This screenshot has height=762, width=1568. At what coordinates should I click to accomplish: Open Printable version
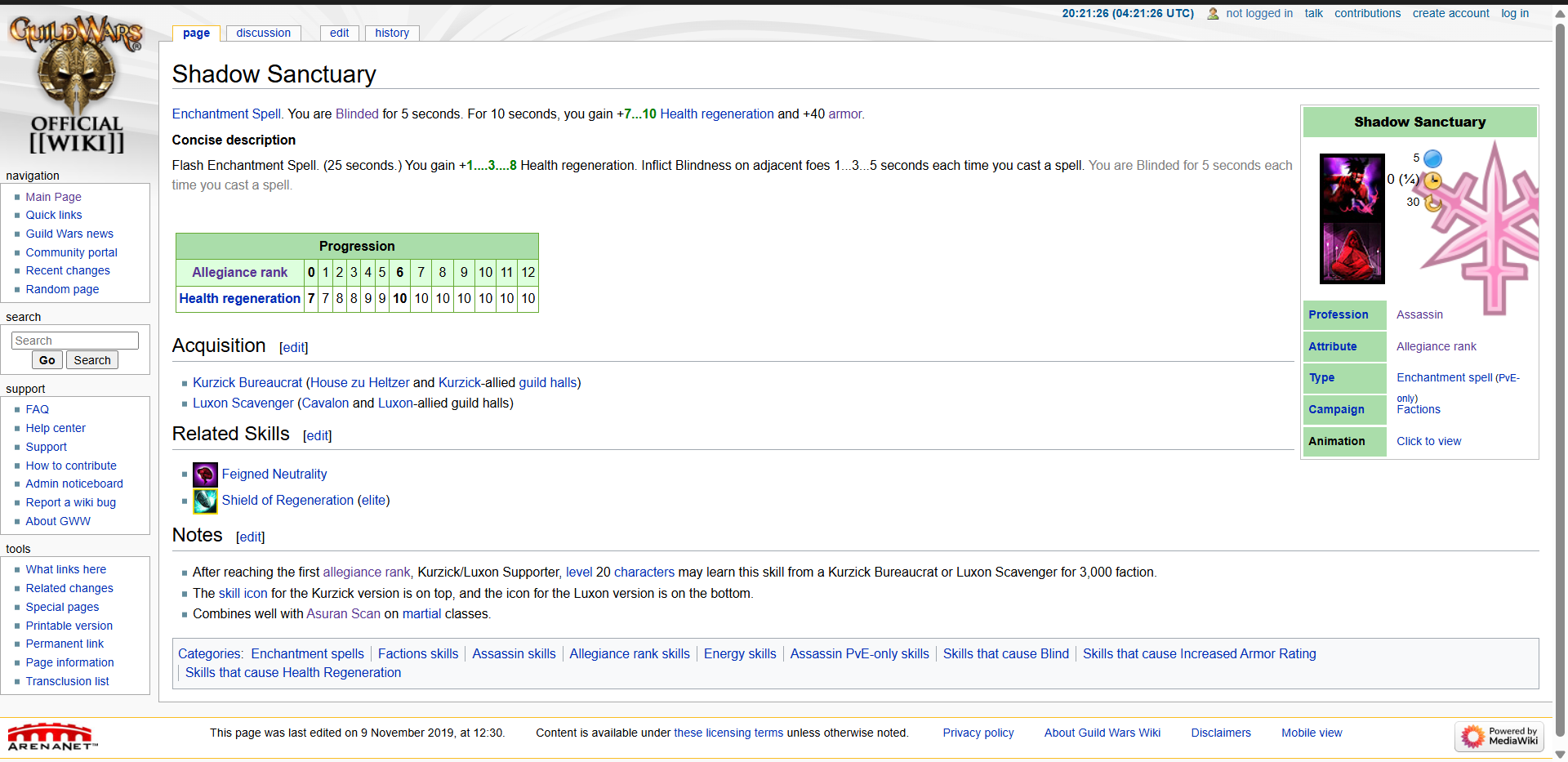pyautogui.click(x=69, y=626)
